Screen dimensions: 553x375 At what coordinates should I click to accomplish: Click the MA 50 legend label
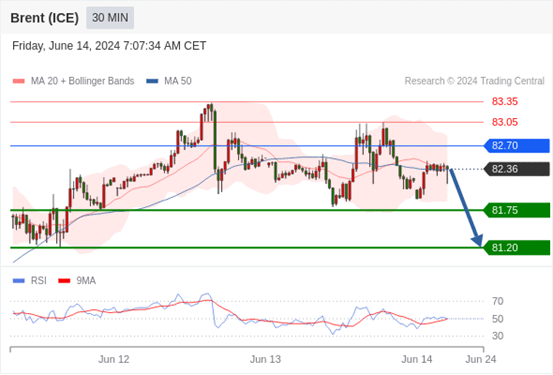click(x=178, y=81)
